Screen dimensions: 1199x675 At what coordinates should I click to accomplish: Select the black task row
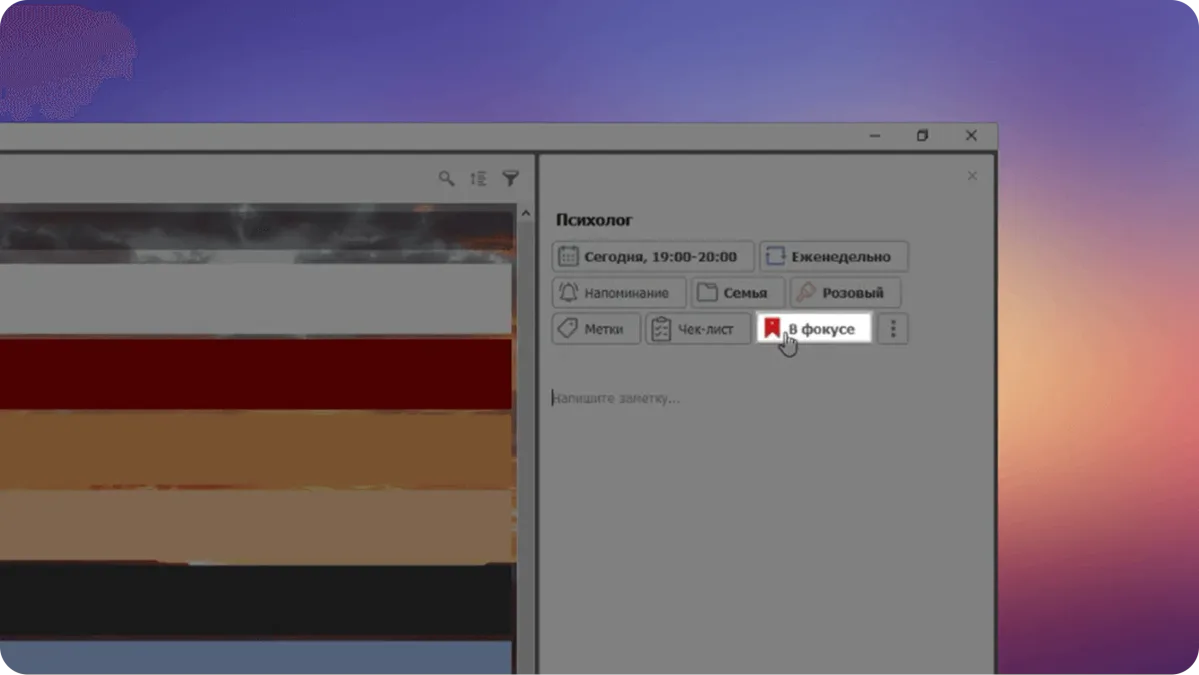(255, 599)
